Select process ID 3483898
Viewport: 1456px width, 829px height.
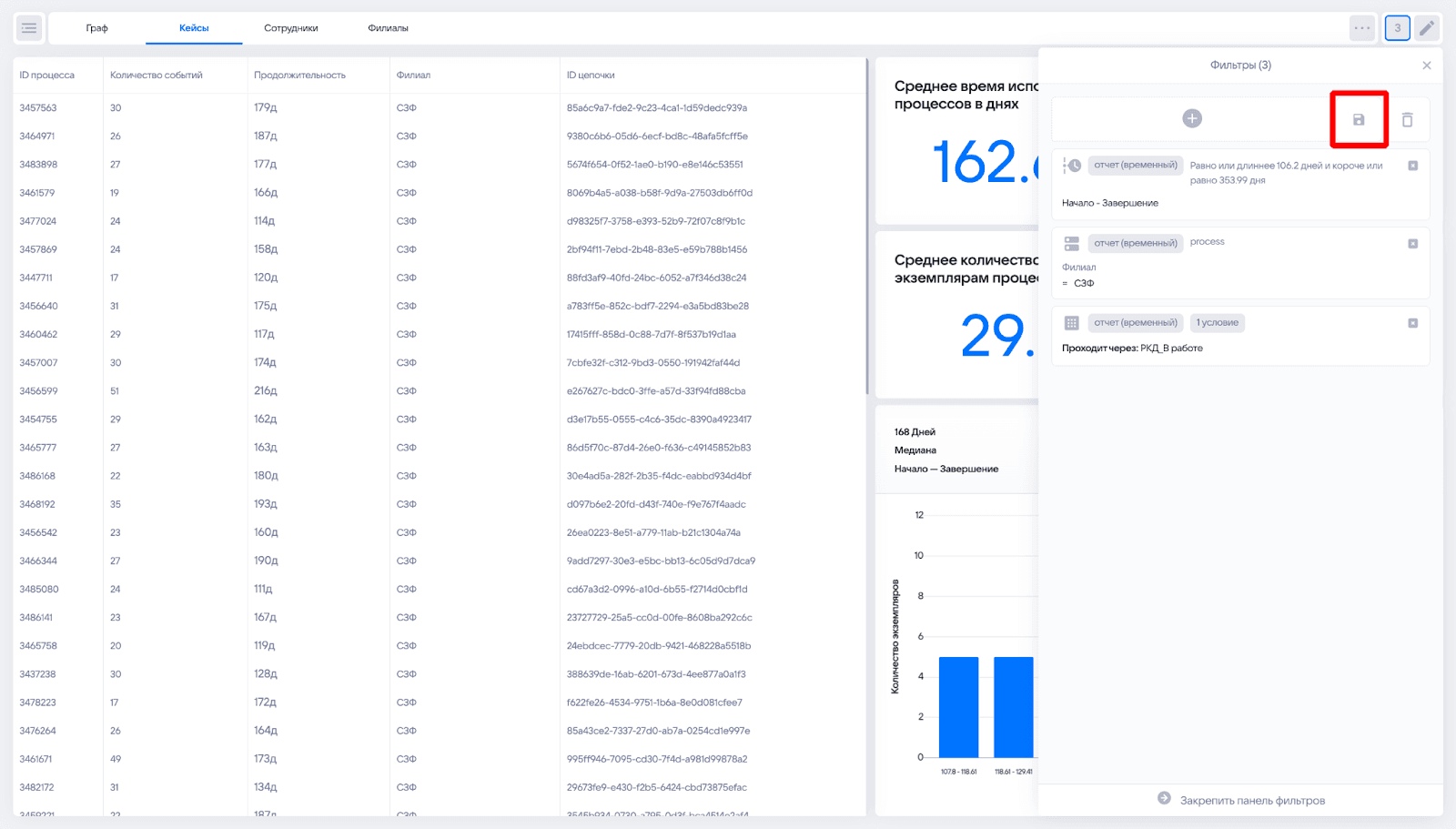(x=38, y=165)
